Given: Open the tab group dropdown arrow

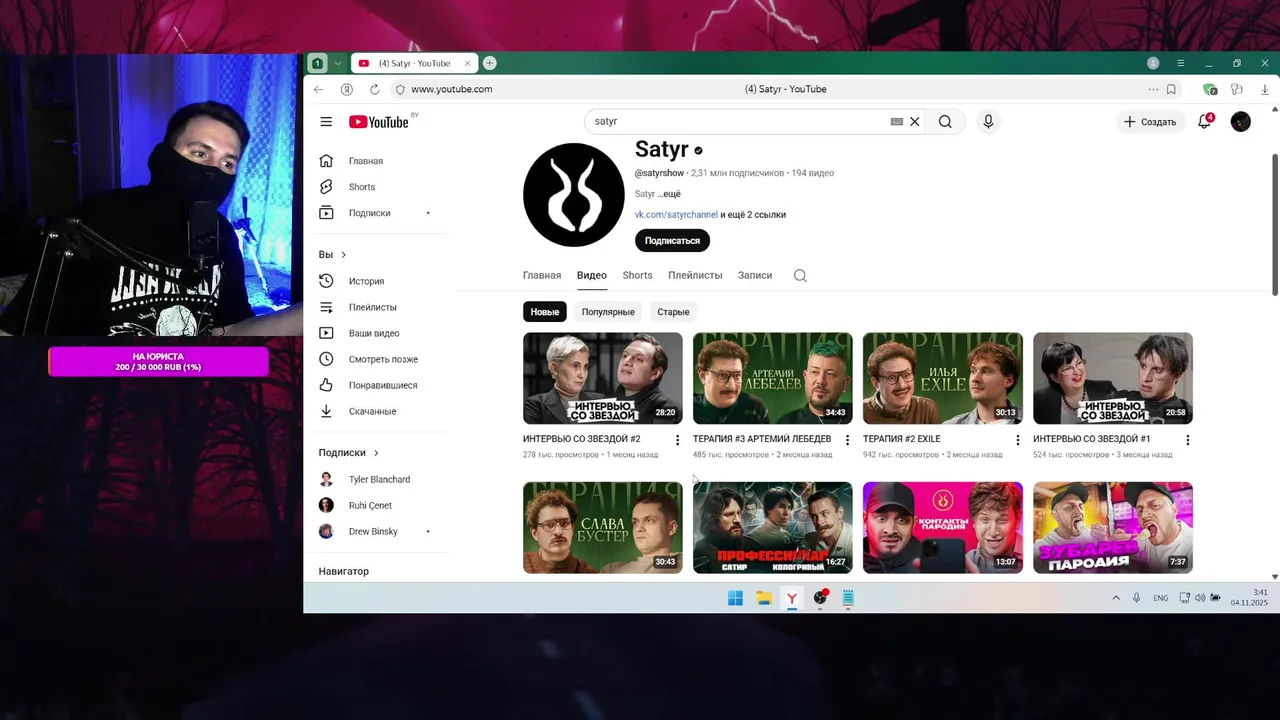Looking at the screenshot, I should [x=338, y=63].
